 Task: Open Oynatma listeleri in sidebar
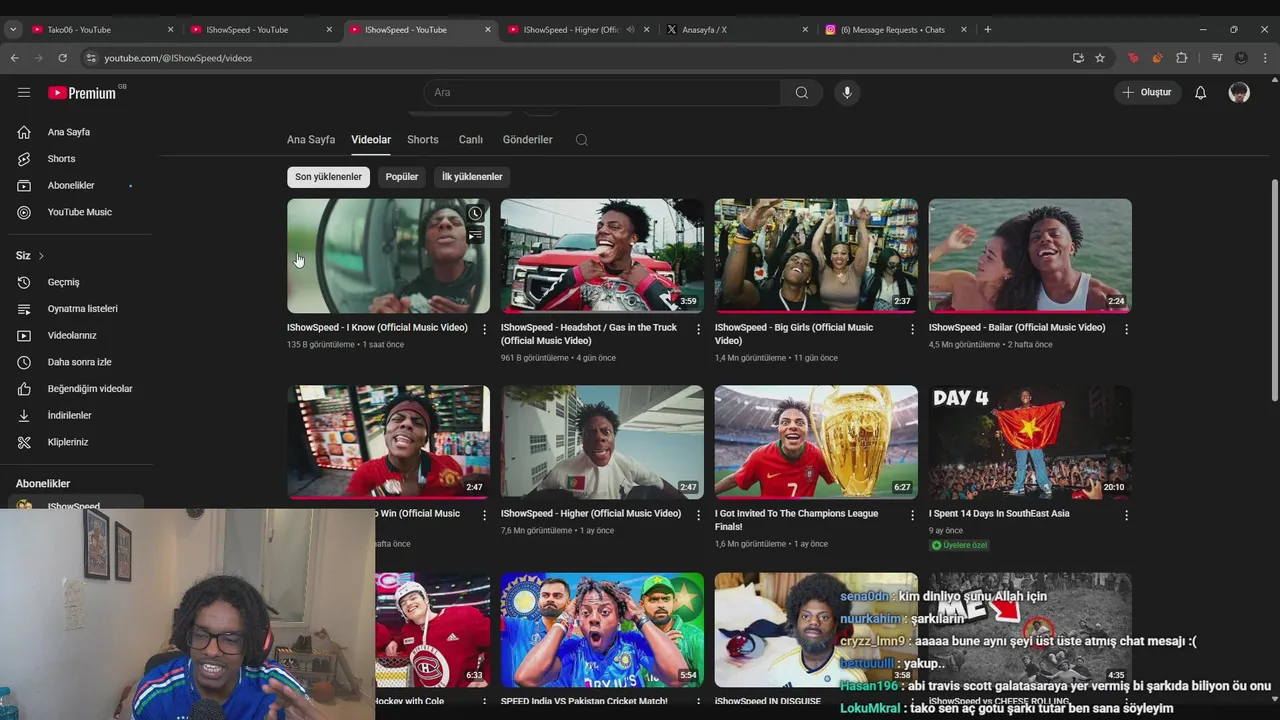(x=82, y=309)
